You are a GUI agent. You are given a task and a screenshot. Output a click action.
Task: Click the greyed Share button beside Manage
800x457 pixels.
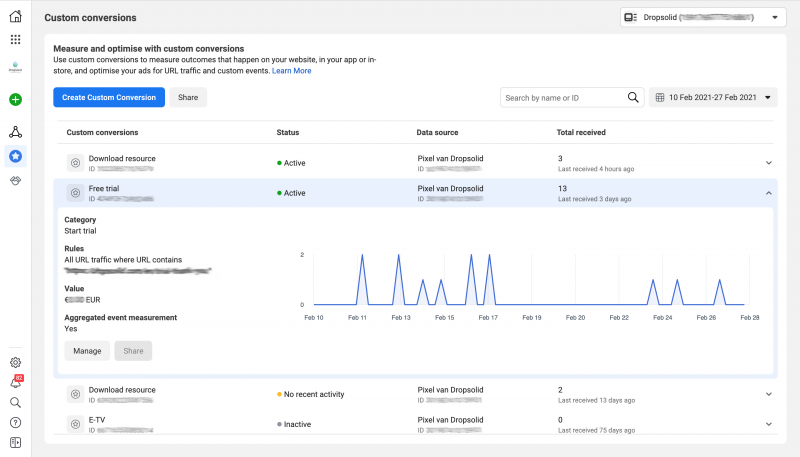(133, 351)
